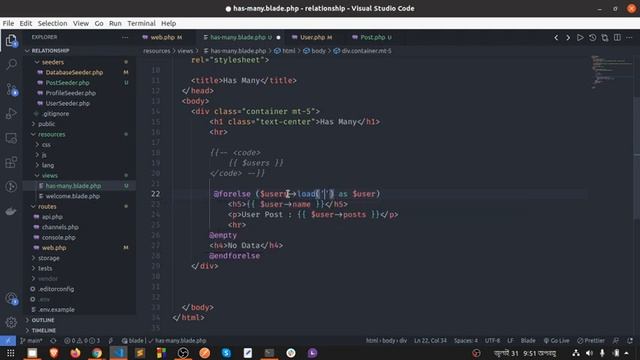640x360 pixels.
Task: Open the file history timeline icon
Action: pos(592,38)
